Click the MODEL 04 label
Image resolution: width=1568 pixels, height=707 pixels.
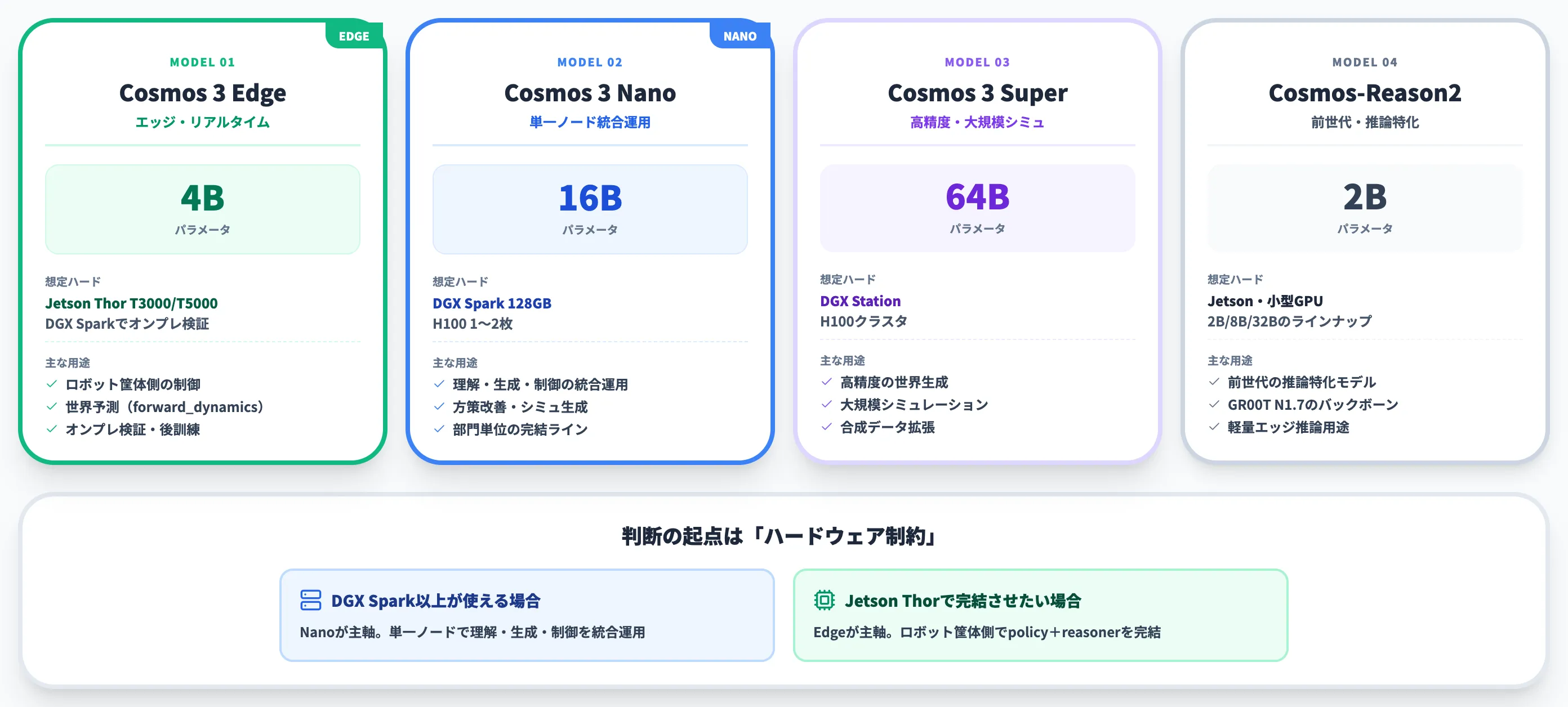click(1365, 62)
